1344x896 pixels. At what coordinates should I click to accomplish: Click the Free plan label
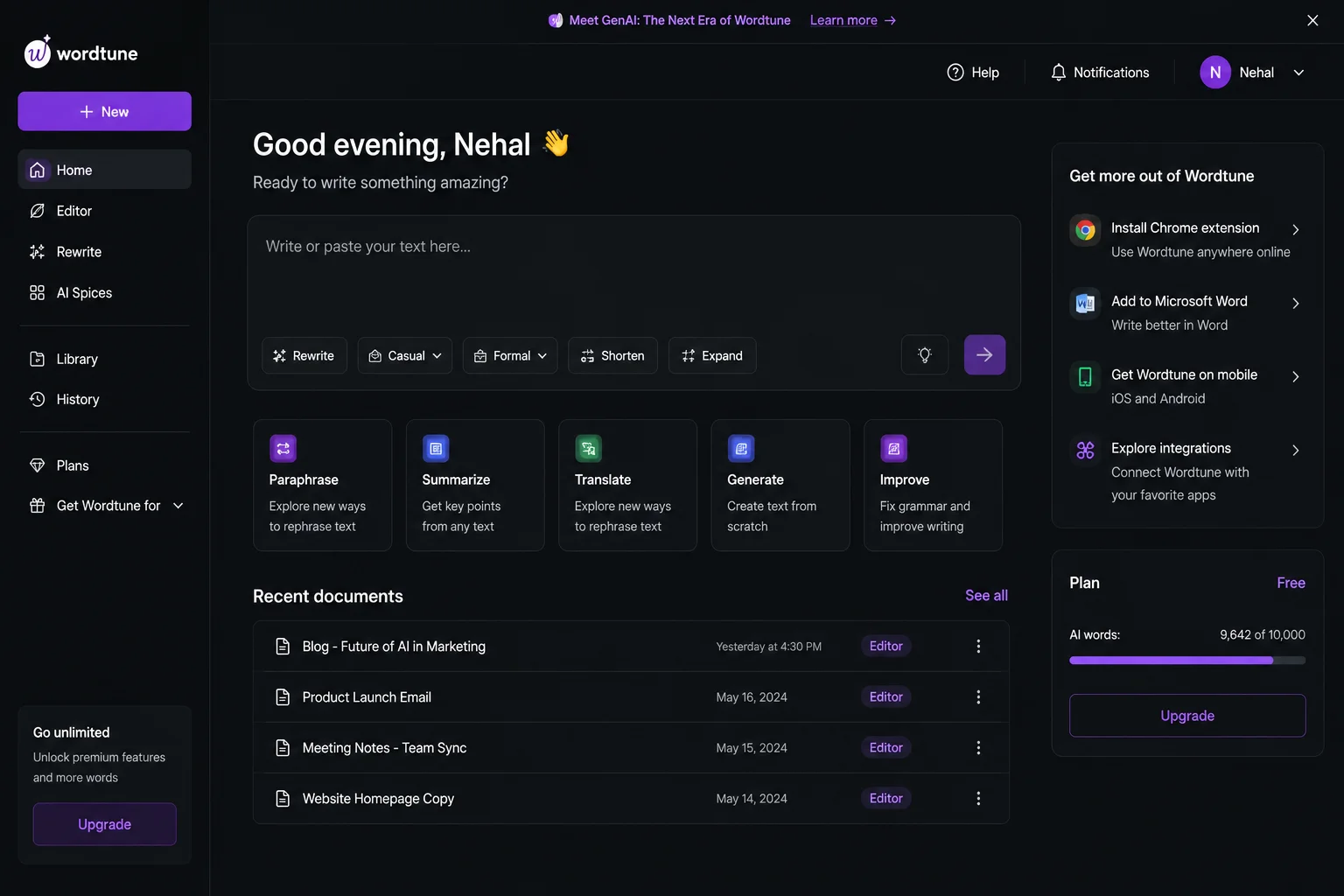[1291, 583]
